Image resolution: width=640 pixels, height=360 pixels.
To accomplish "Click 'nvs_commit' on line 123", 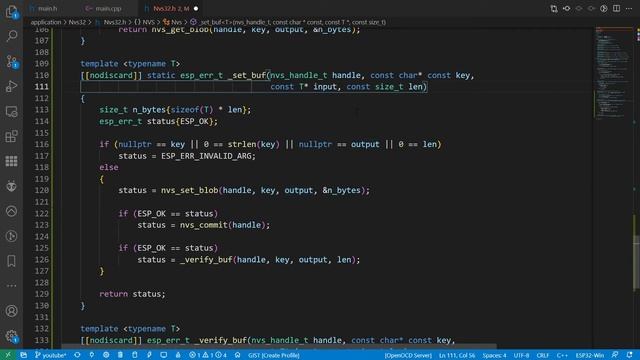I will coord(204,225).
